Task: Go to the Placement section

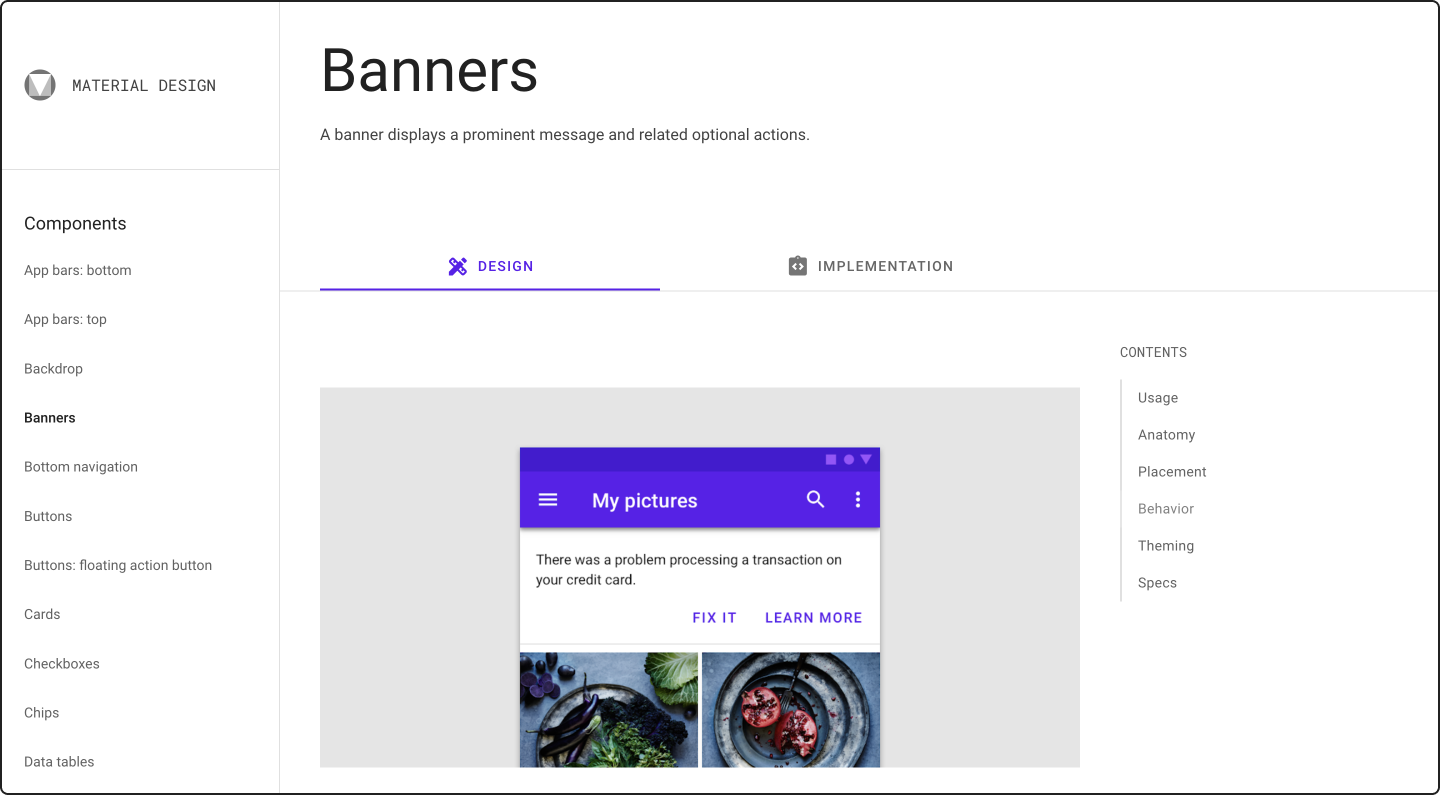Action: click(1172, 472)
